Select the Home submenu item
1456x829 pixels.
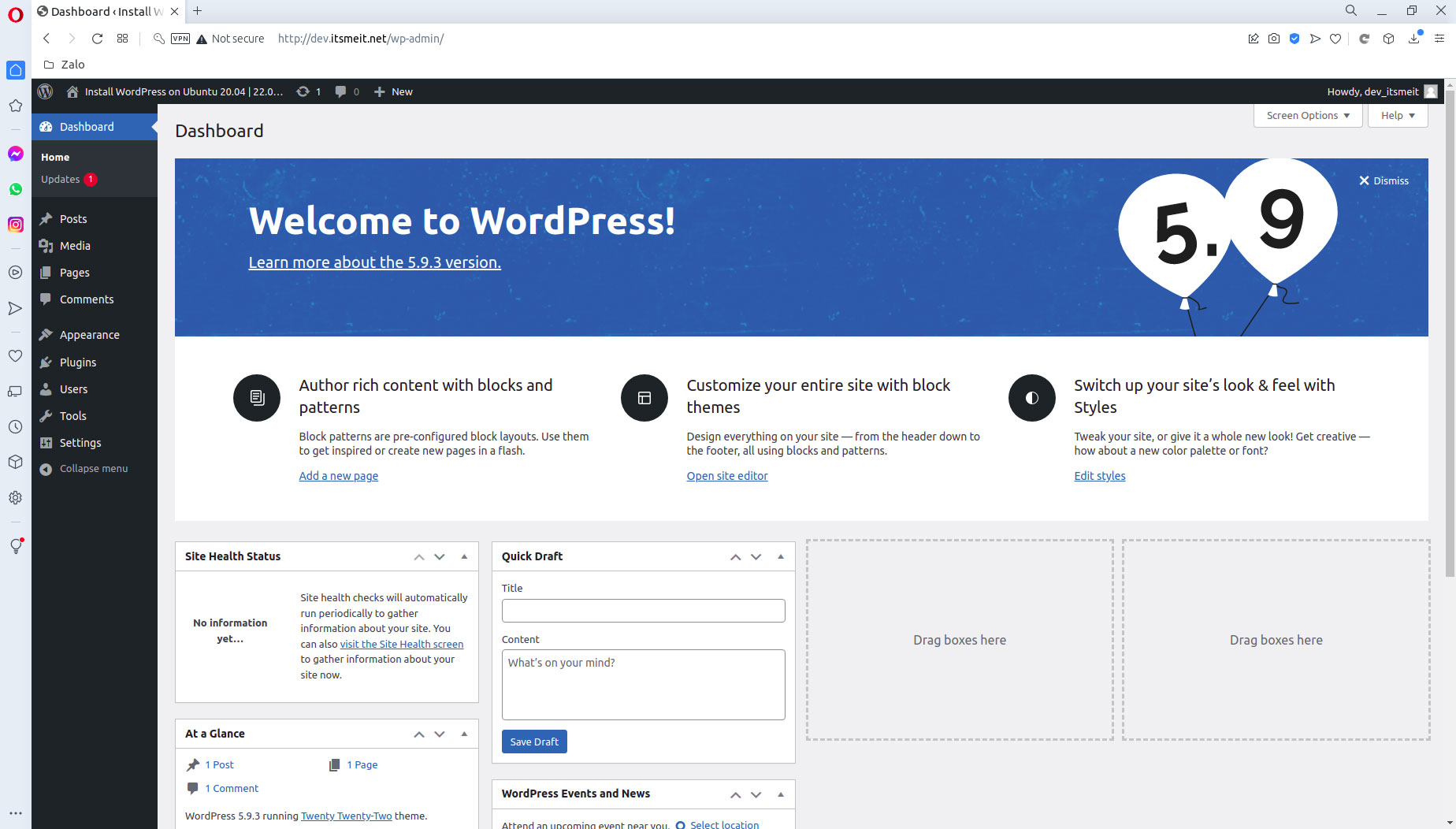[55, 157]
